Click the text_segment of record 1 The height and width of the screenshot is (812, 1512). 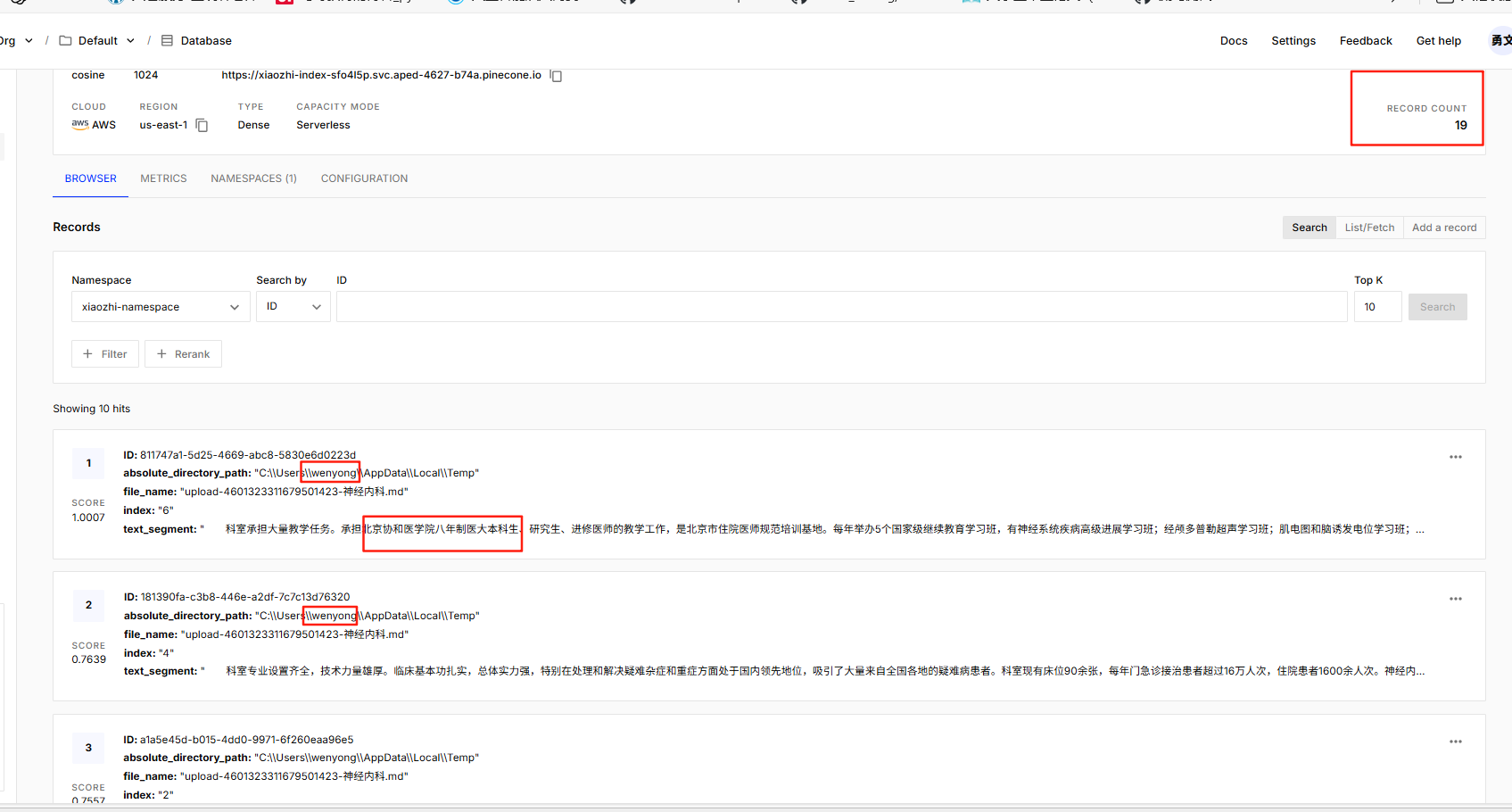tap(773, 529)
